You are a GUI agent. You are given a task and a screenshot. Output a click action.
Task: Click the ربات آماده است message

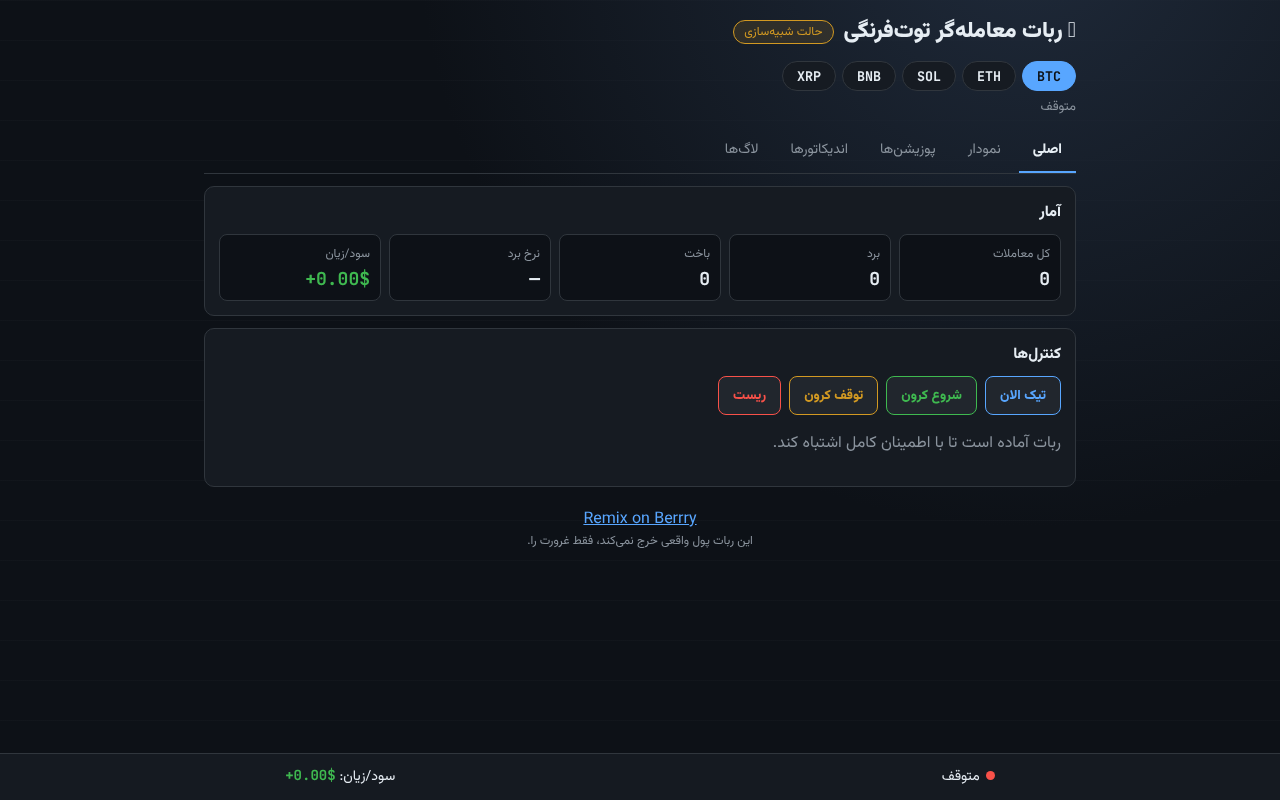pyautogui.click(x=917, y=441)
